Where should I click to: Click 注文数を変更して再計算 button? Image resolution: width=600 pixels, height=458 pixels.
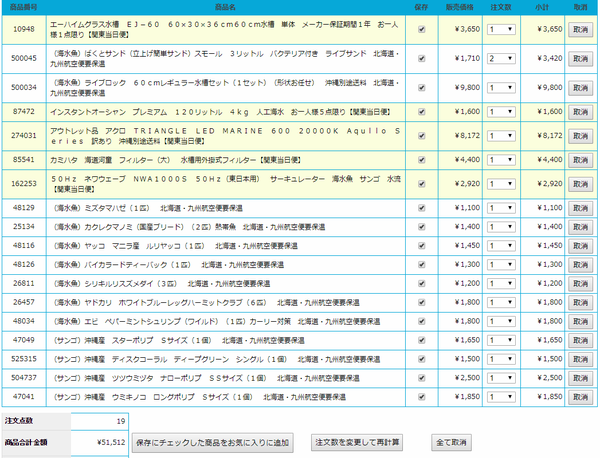coord(357,442)
